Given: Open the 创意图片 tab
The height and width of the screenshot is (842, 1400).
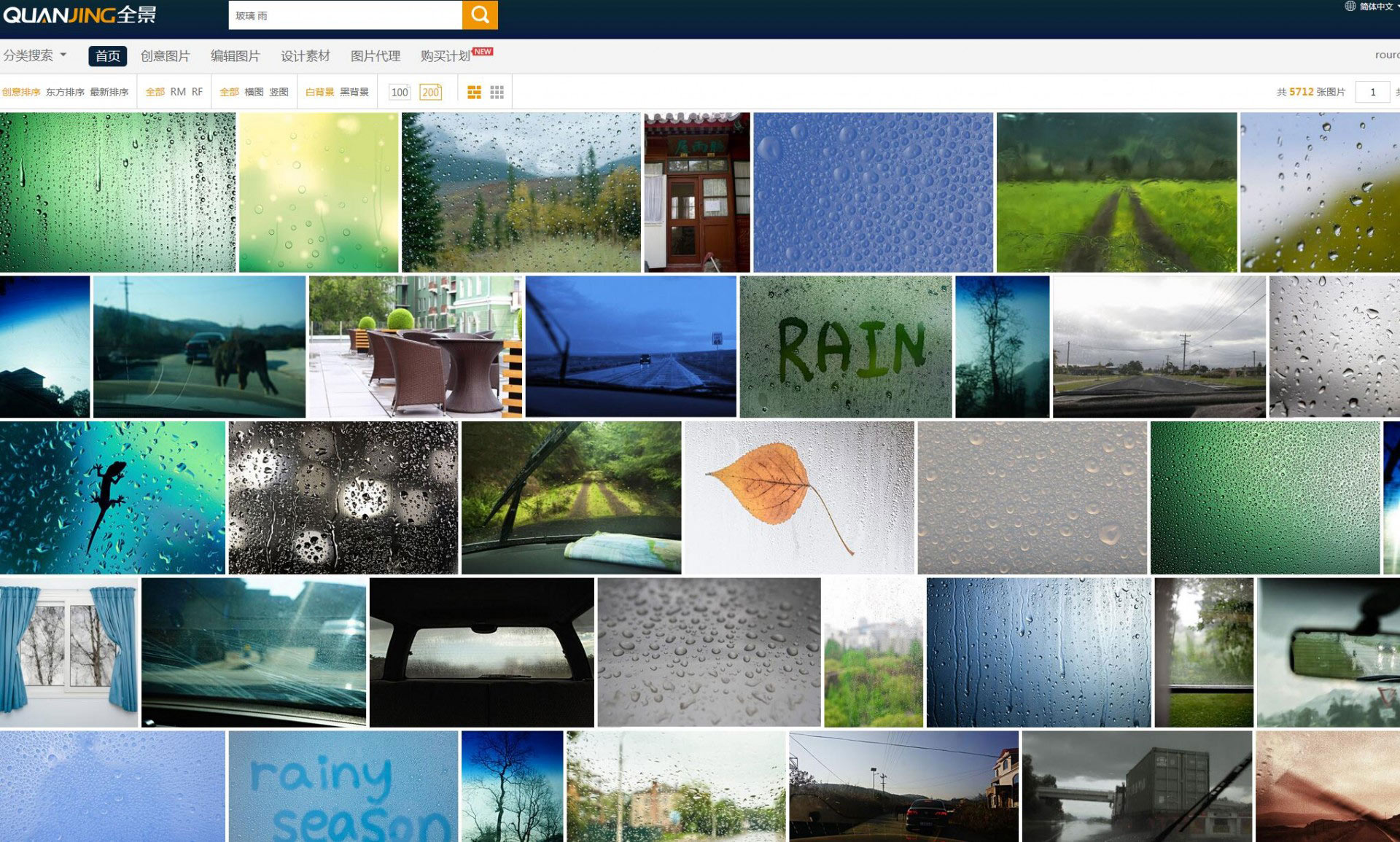Looking at the screenshot, I should (x=165, y=56).
